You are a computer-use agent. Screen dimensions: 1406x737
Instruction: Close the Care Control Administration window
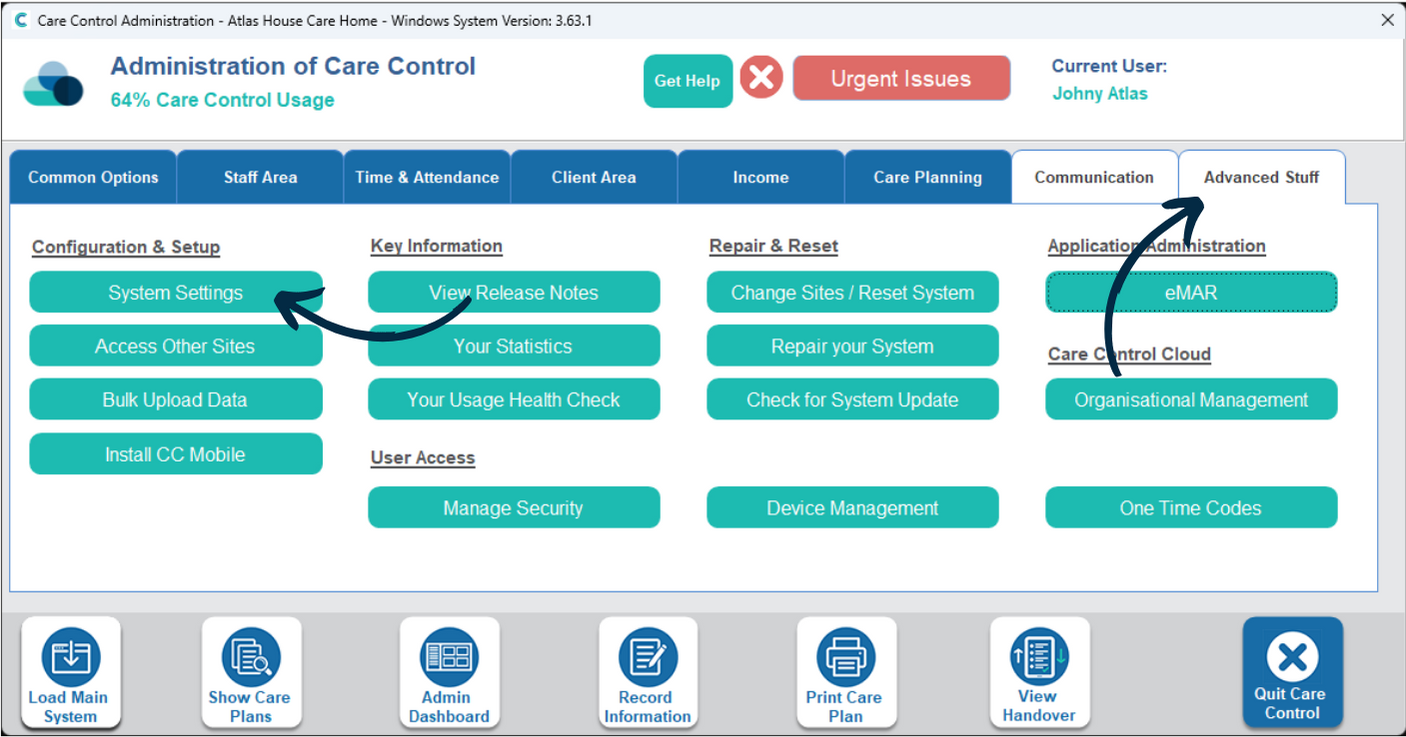[1387, 20]
